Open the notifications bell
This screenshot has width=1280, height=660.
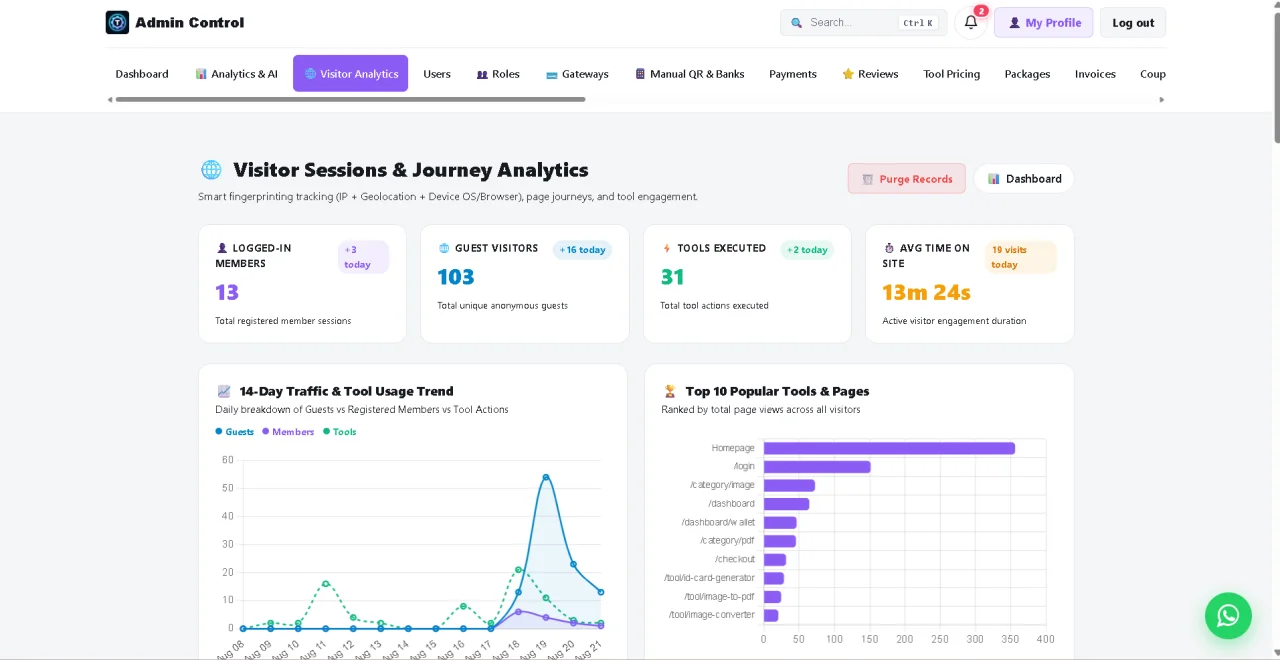click(x=970, y=22)
